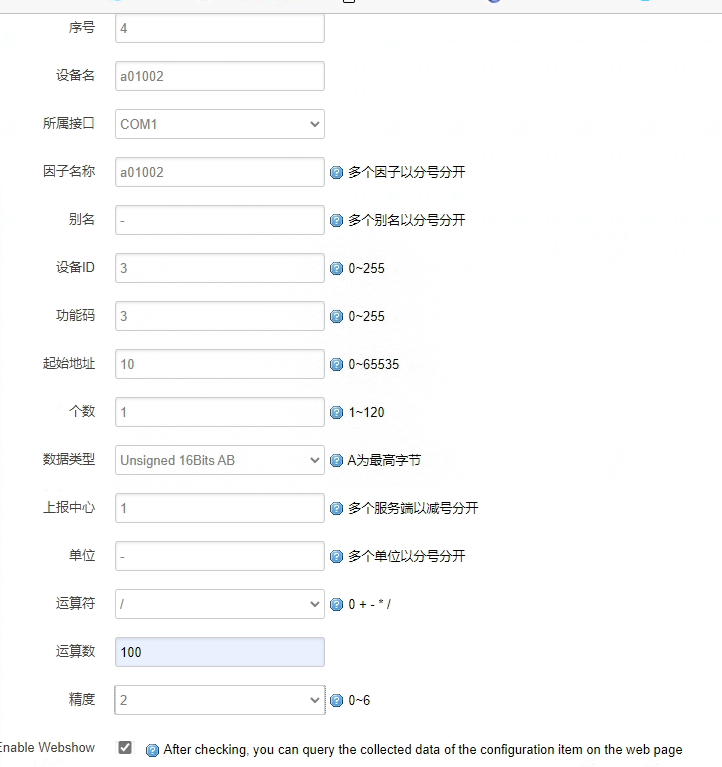Screen dimensions: 722x767
Task: Expand the 数据类型 Unsigned 16Bits dropdown
Action: [x=220, y=460]
